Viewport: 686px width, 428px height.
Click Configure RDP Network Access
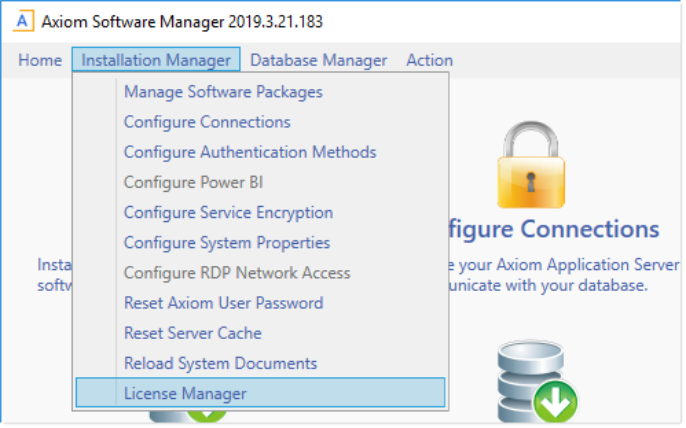click(237, 273)
